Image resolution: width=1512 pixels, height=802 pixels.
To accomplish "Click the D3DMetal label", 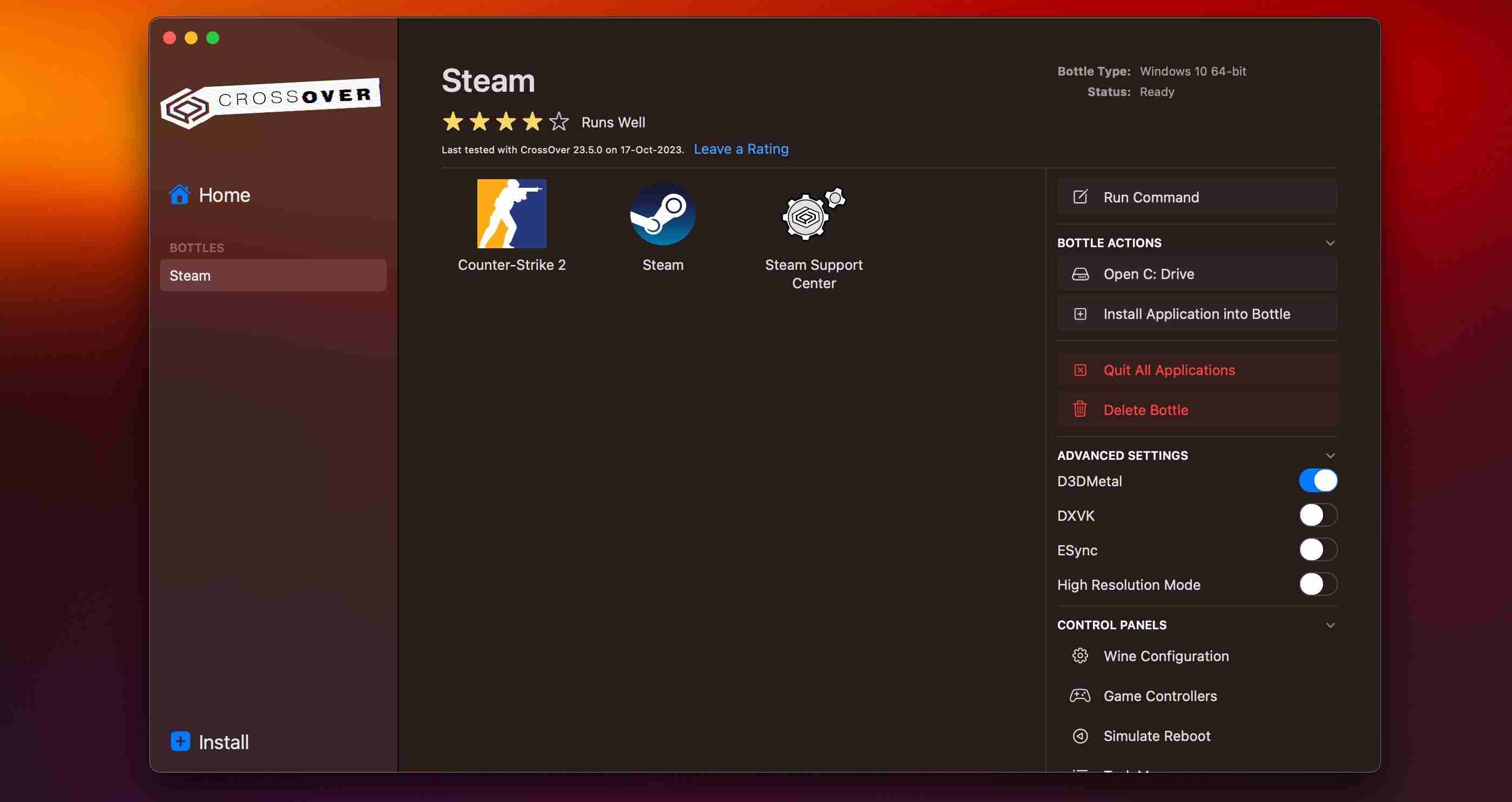I will (1089, 481).
